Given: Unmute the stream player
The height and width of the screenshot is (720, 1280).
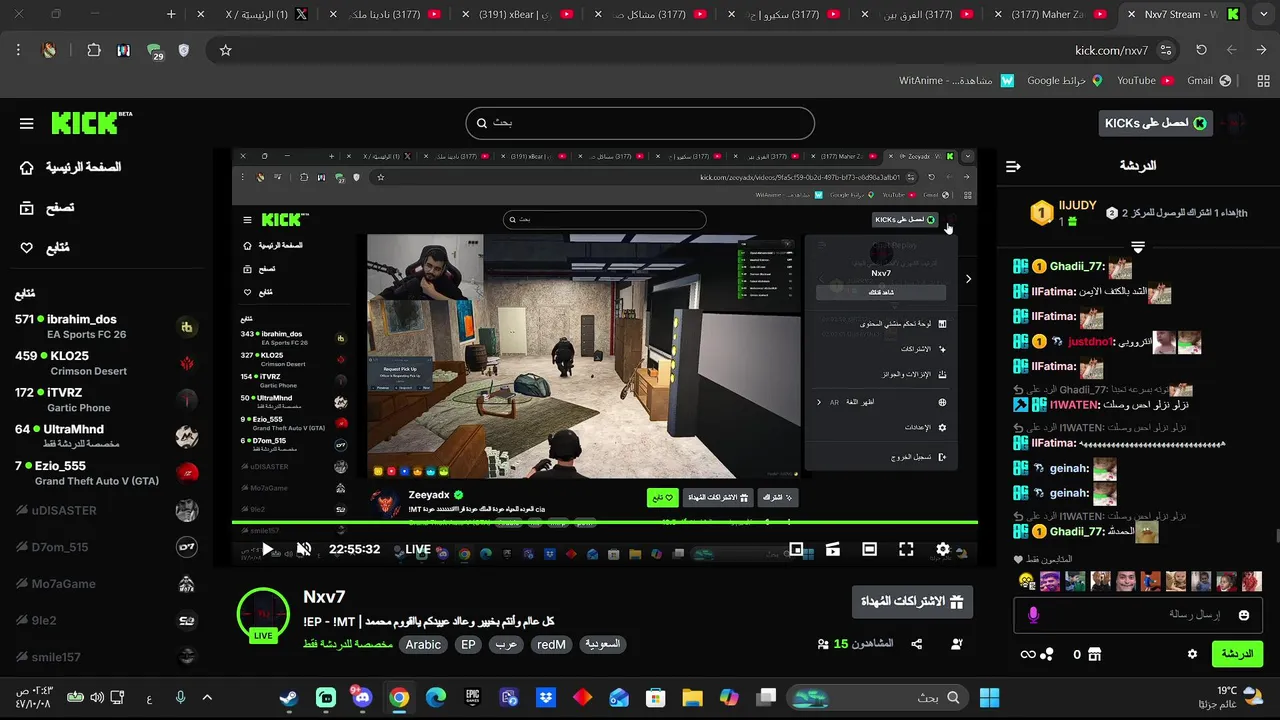Looking at the screenshot, I should [304, 549].
